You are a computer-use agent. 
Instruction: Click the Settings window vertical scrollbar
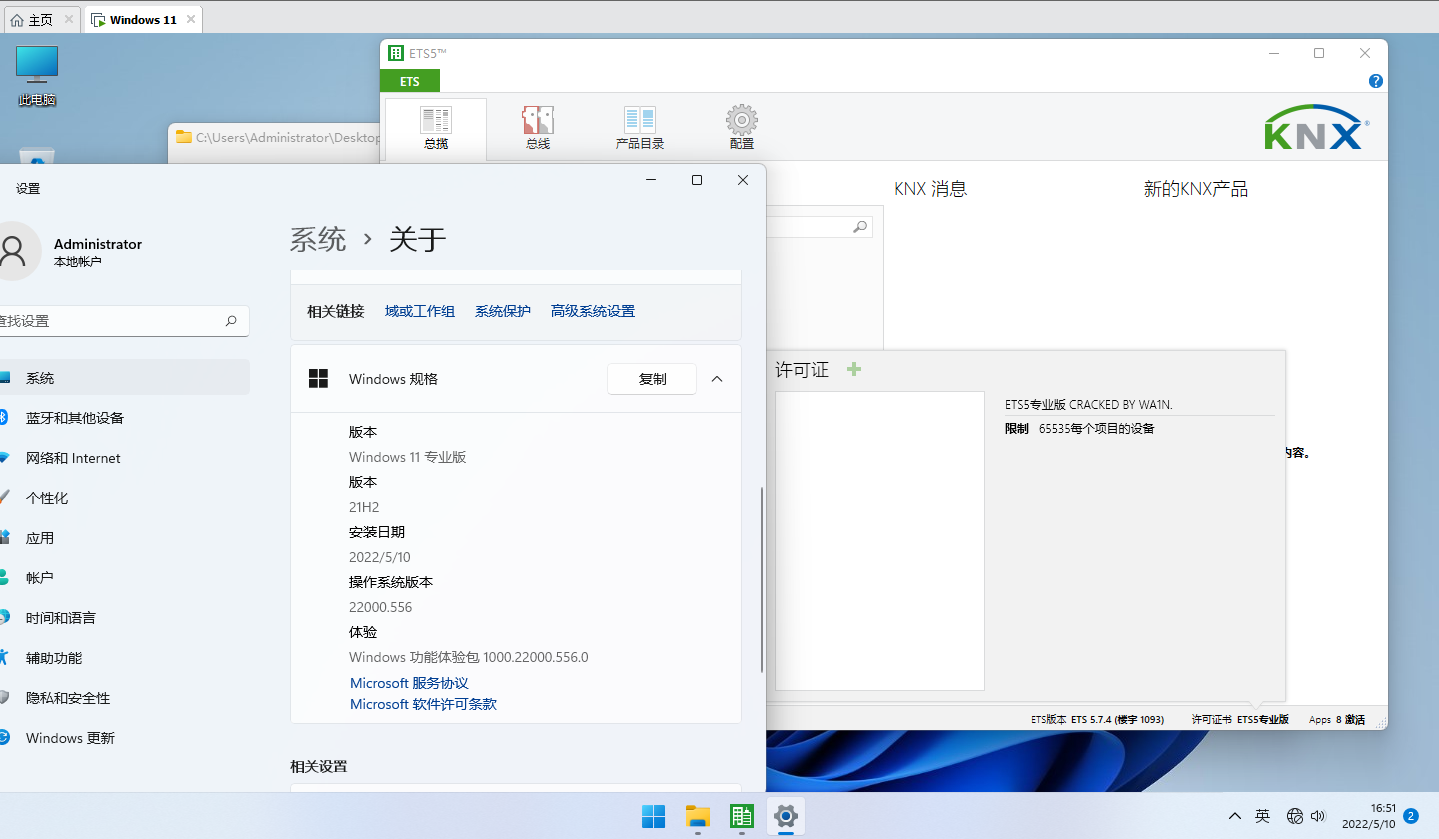click(762, 580)
